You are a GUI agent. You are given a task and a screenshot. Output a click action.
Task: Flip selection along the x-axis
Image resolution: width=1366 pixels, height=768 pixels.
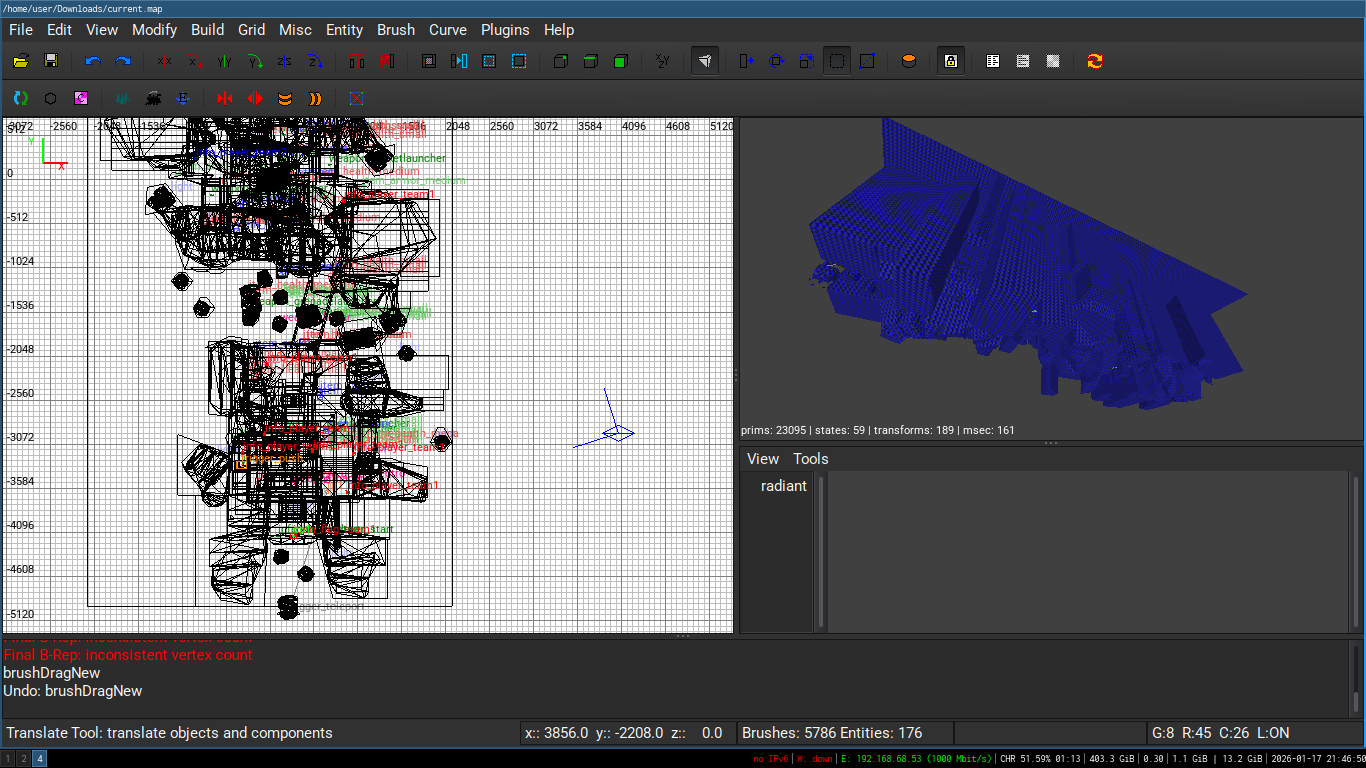[x=164, y=61]
